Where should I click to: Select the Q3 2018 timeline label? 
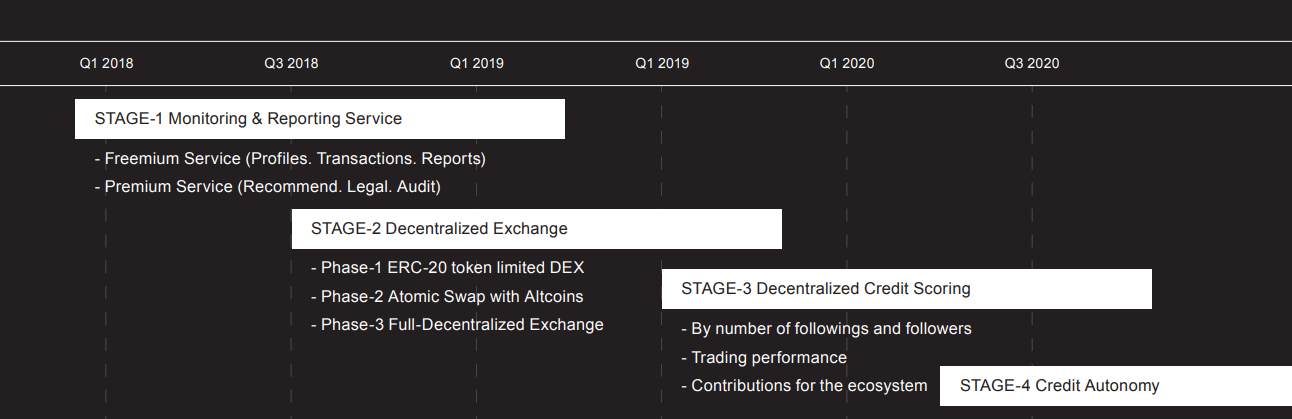pos(291,63)
